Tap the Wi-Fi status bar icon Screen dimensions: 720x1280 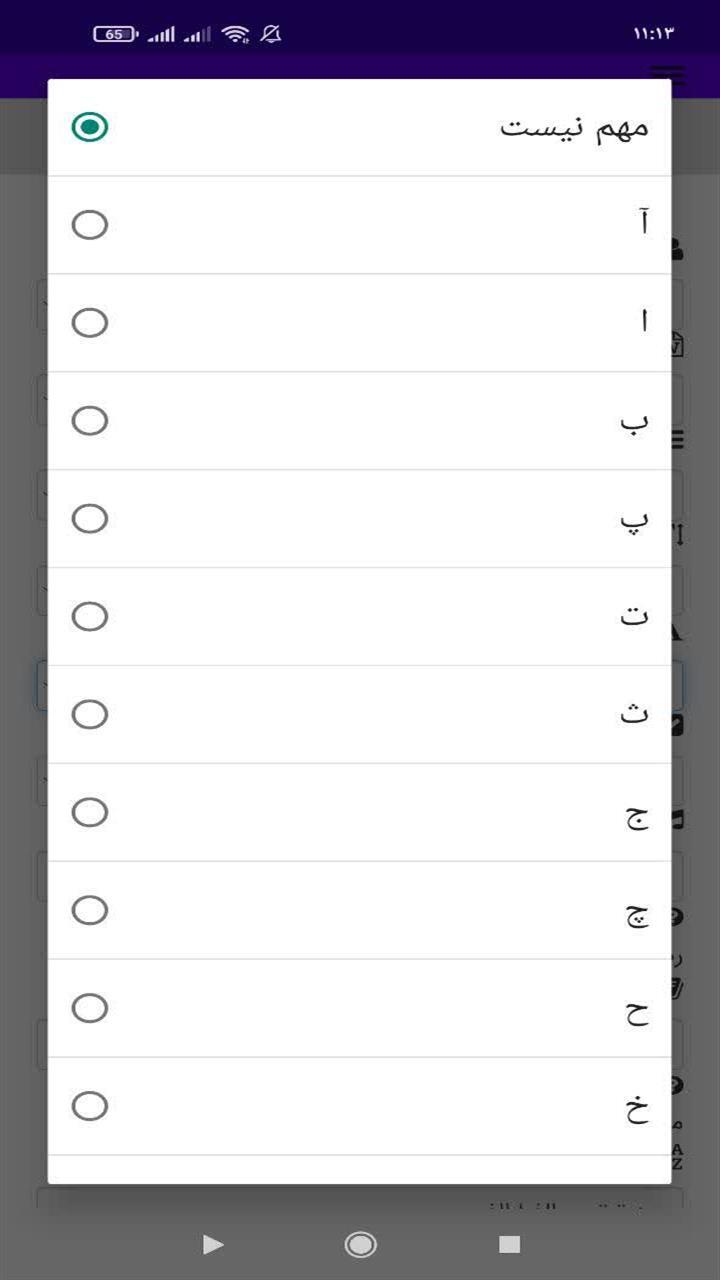pyautogui.click(x=236, y=34)
